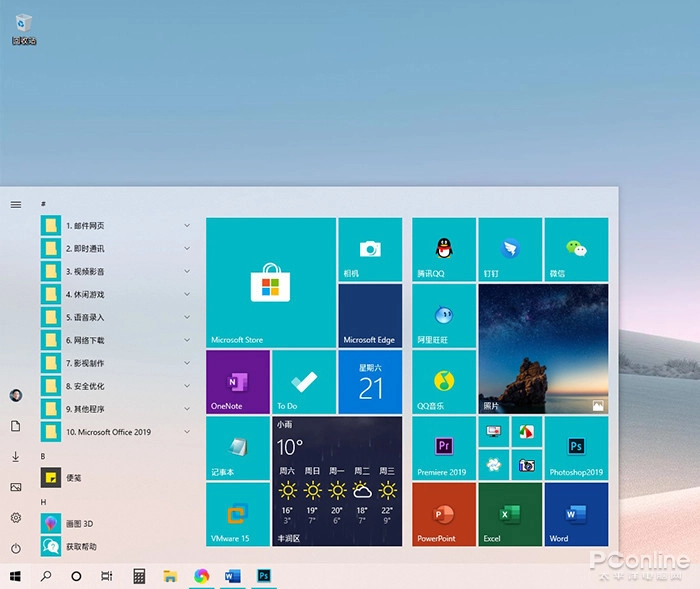Image resolution: width=700 pixels, height=589 pixels.
Task: Open Cortana circle on the taskbar
Action: click(x=76, y=576)
